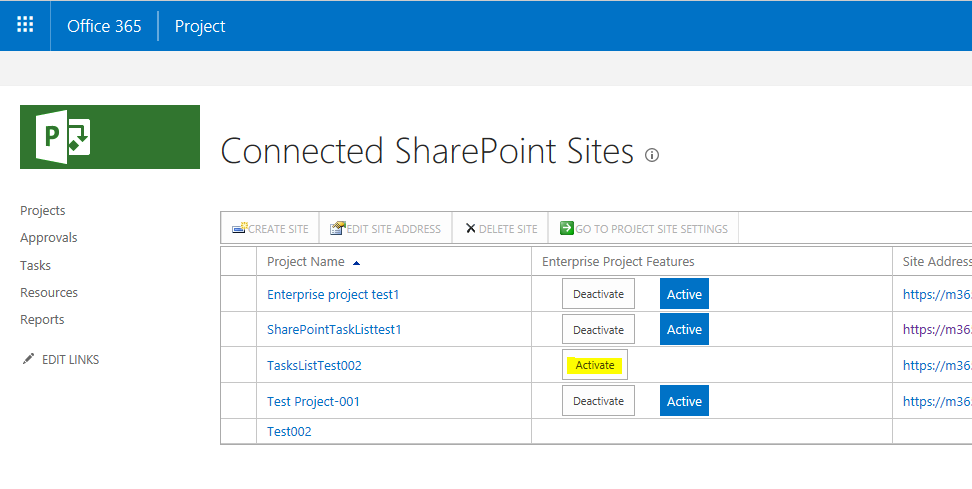Open site address of TasksListTest002
Viewport: 972px width, 489px height.
tap(937, 366)
